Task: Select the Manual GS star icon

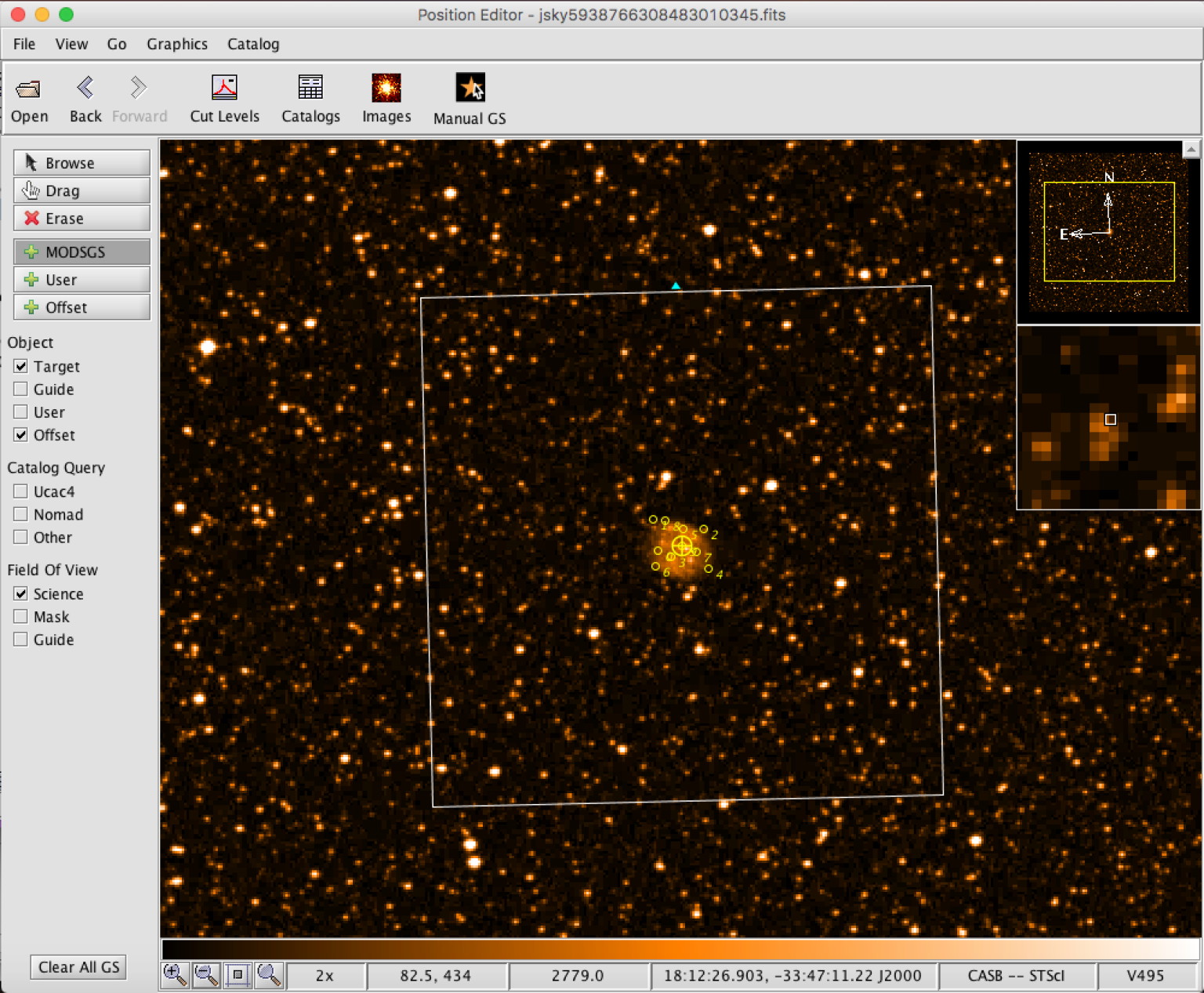Action: 470,88
